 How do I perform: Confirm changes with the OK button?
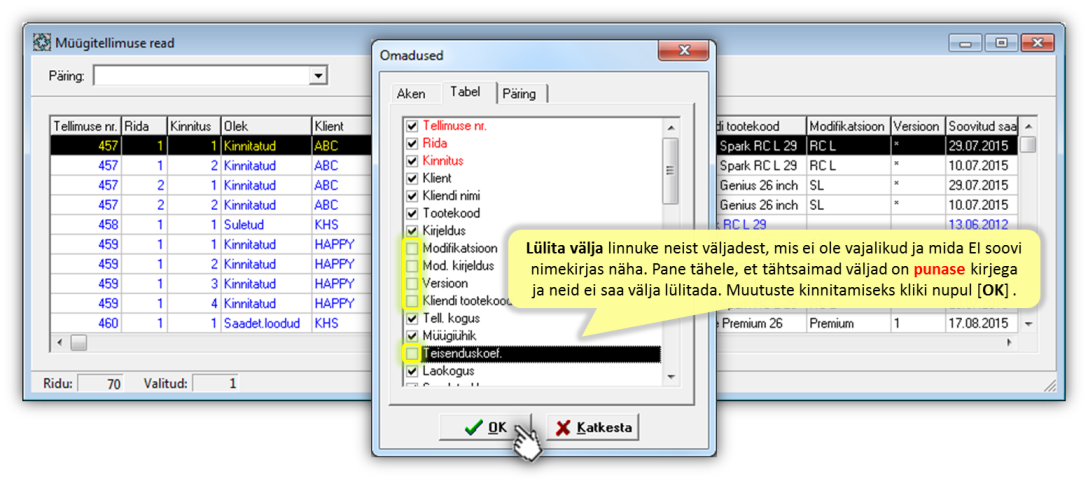tap(485, 427)
